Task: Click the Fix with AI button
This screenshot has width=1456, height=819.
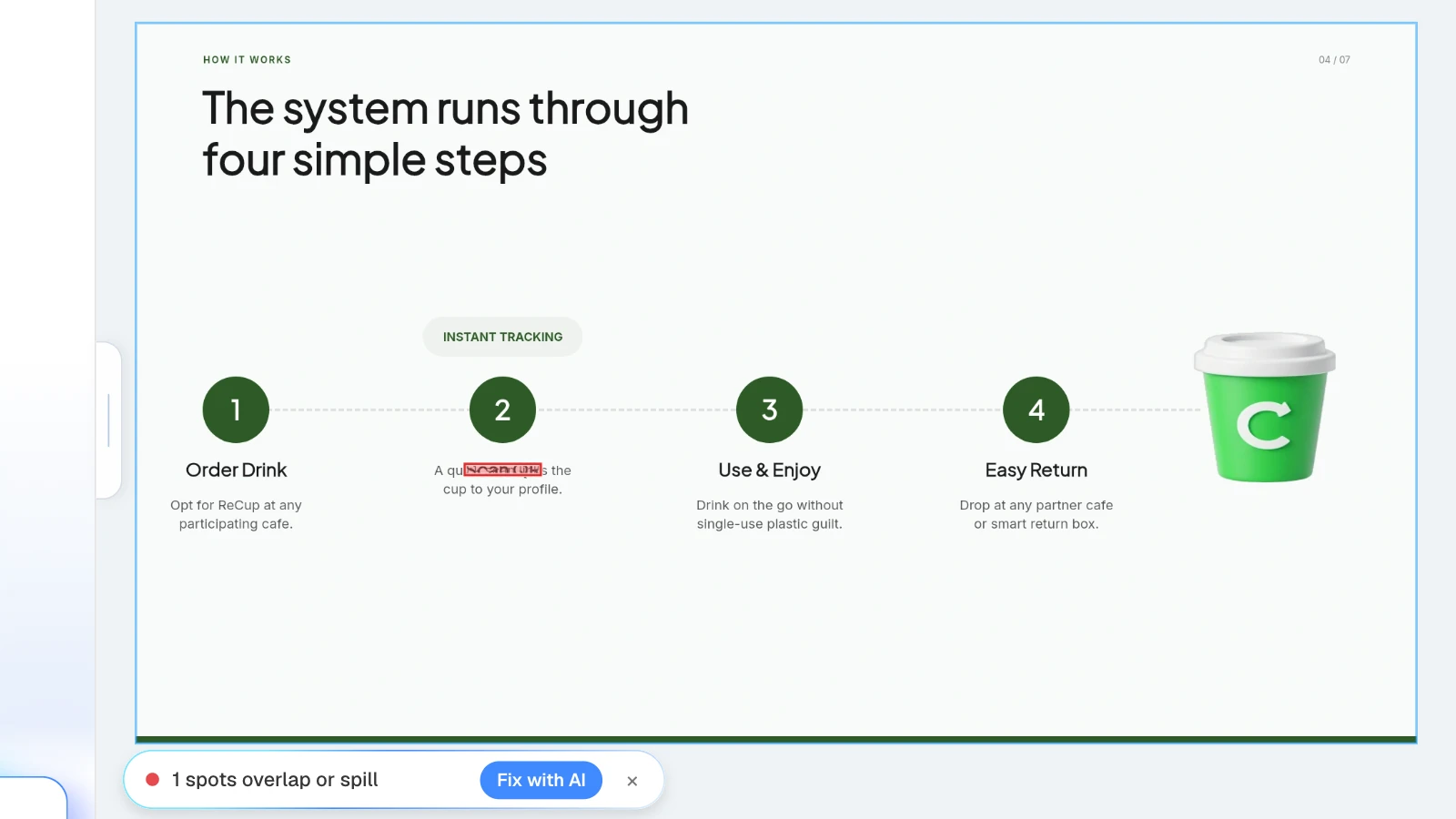Action: 541,780
